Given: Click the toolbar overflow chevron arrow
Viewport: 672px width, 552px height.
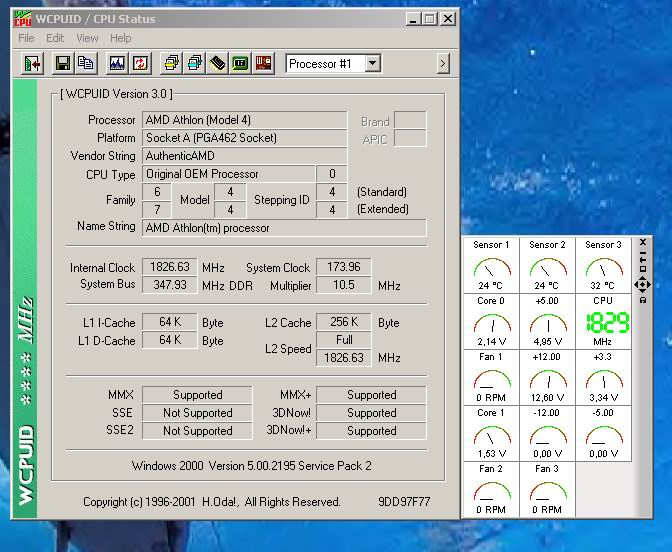Looking at the screenshot, I should pyautogui.click(x=443, y=64).
